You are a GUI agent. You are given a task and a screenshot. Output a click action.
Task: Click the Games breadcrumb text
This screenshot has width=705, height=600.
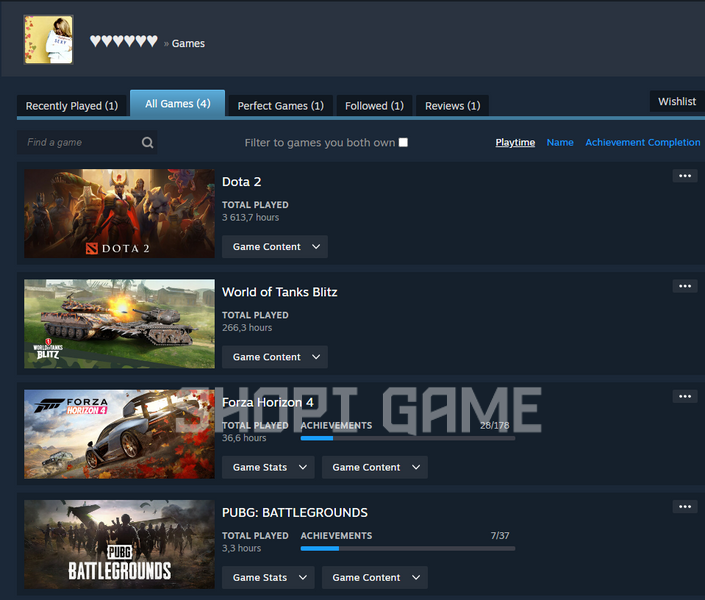[188, 44]
